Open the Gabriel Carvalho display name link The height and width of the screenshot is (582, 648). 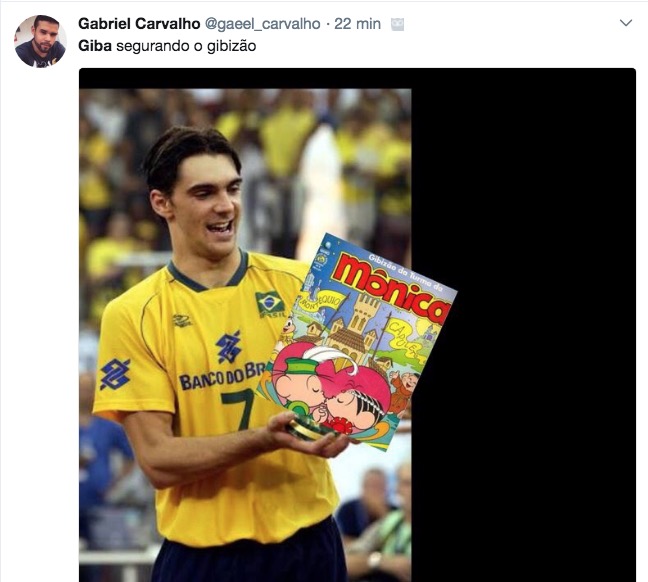tap(139, 24)
